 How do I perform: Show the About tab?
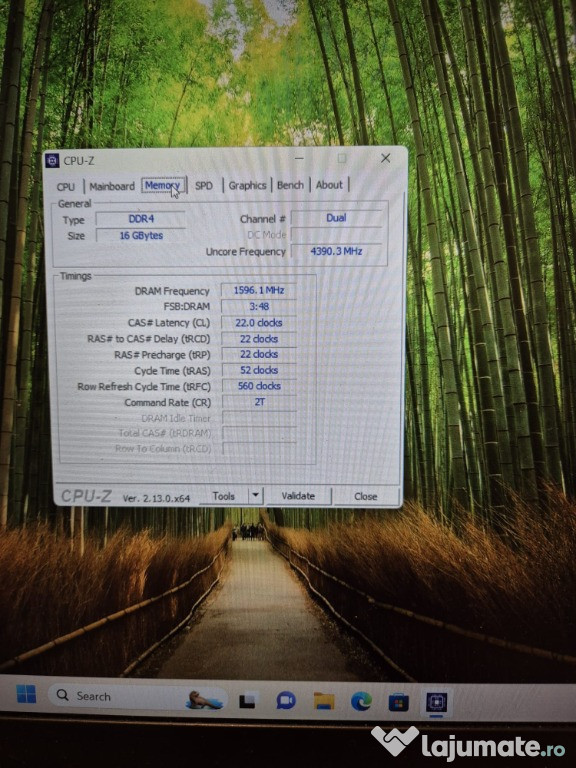click(329, 185)
